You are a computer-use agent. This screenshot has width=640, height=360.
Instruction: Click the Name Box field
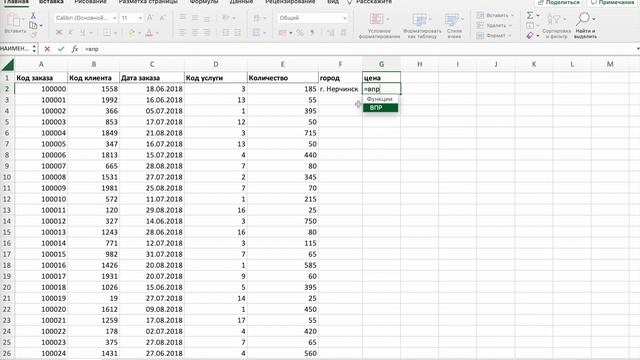(x=15, y=49)
